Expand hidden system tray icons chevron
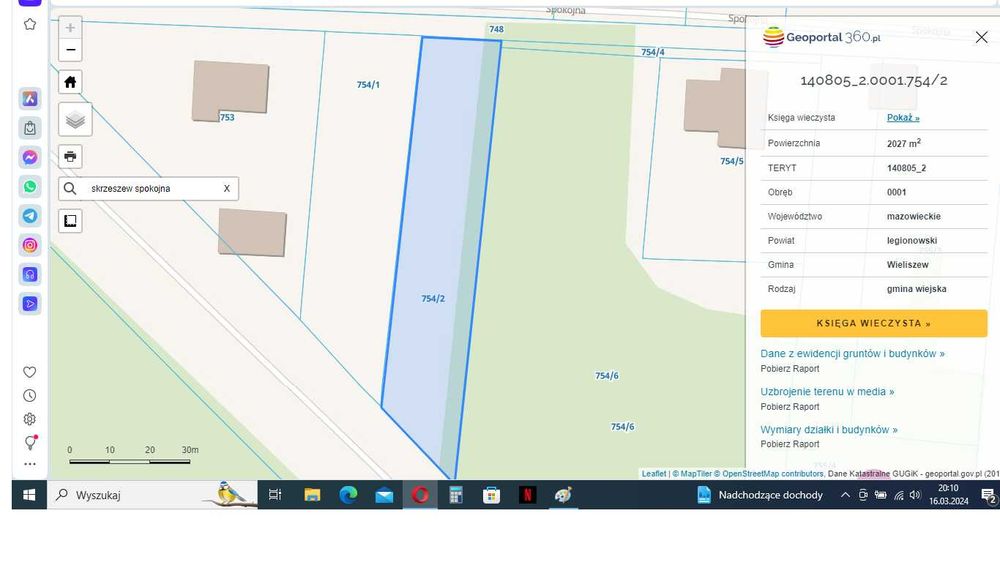Viewport: 1000px width, 562px height. pyautogui.click(x=845, y=495)
